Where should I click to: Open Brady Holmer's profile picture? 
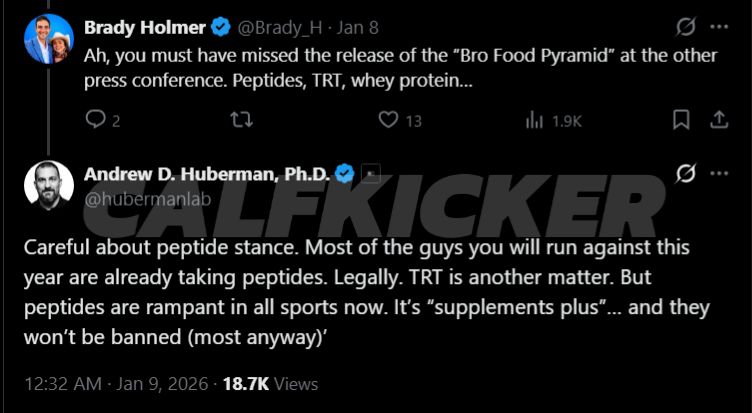(x=48, y=38)
